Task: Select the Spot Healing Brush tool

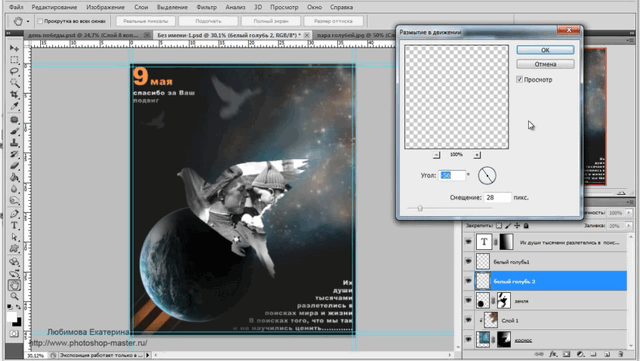Action: 14,120
